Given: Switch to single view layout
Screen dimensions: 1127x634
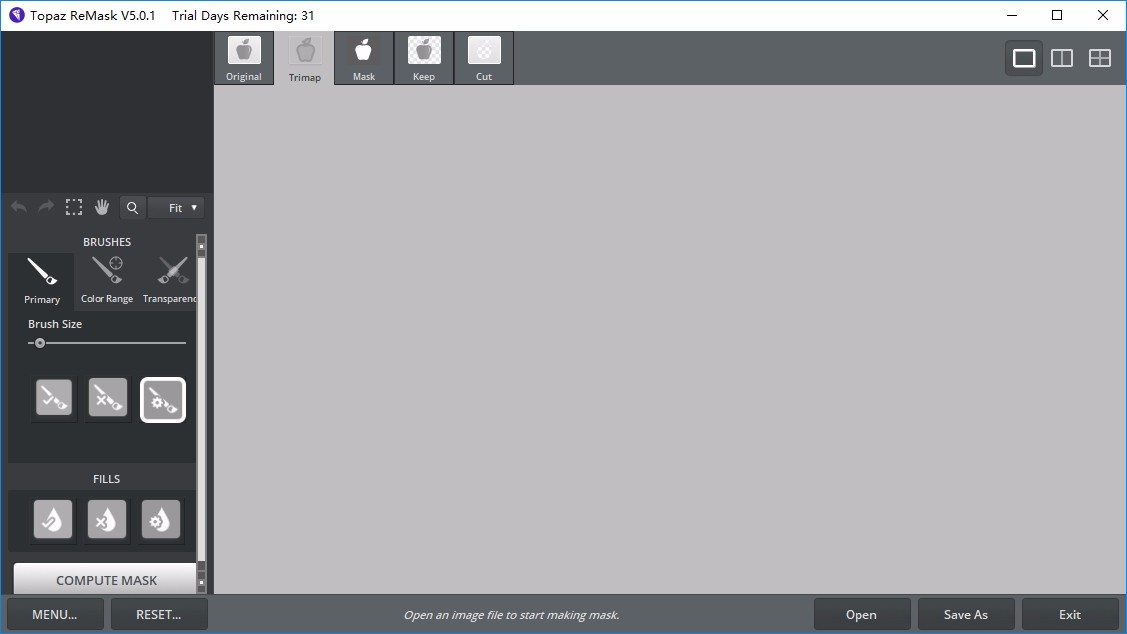Looking at the screenshot, I should pyautogui.click(x=1024, y=58).
